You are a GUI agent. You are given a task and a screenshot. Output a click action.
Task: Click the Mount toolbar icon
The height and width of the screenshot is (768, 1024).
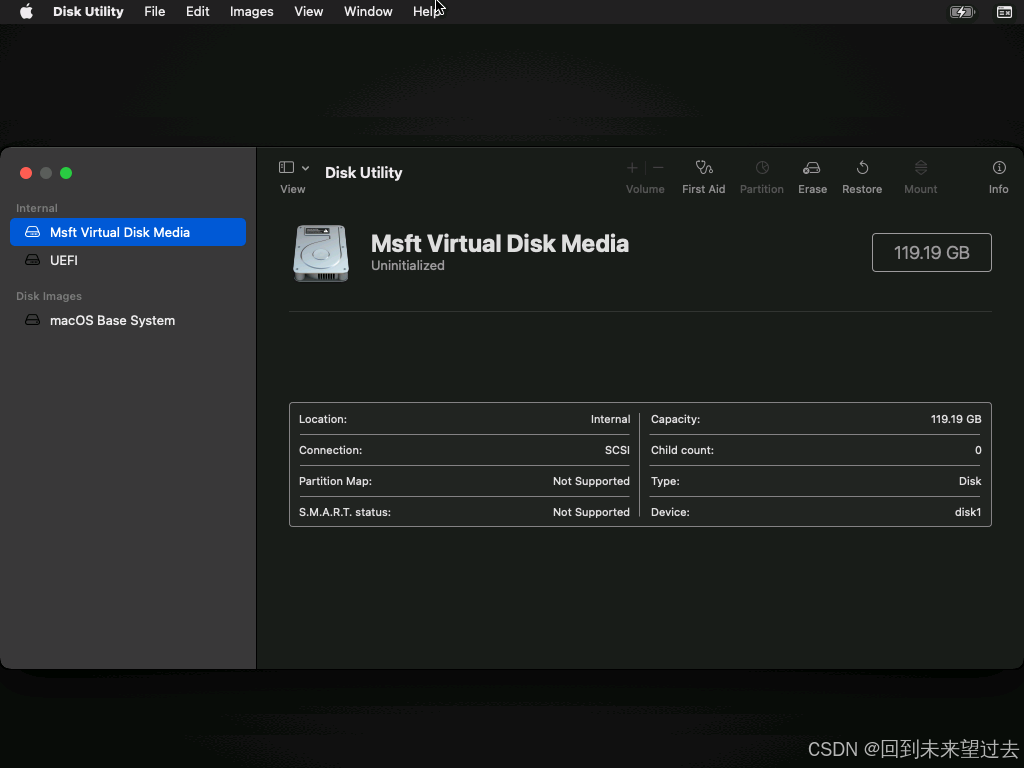click(921, 168)
